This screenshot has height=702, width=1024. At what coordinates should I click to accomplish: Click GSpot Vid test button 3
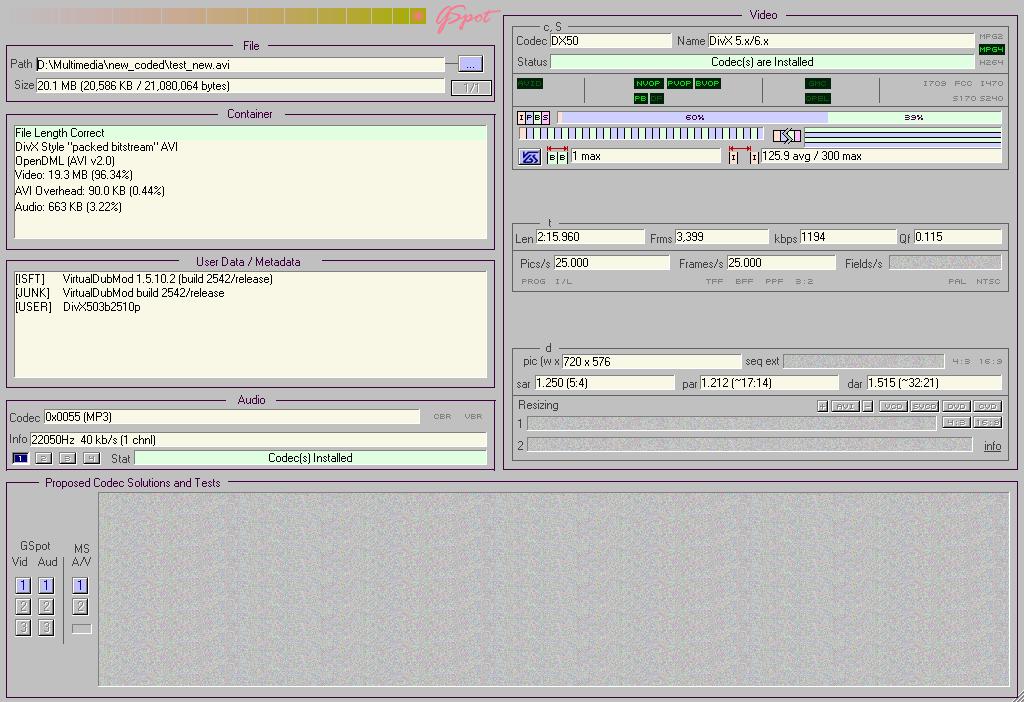(23, 628)
